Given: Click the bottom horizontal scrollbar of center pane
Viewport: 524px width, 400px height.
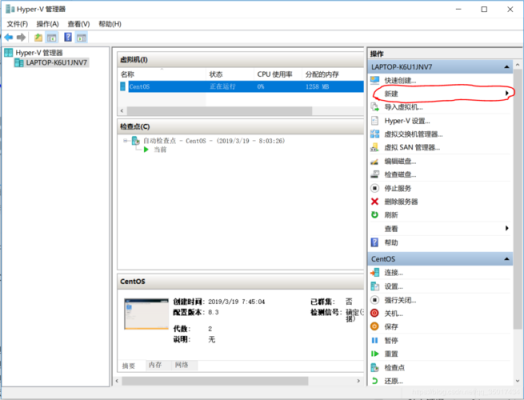Looking at the screenshot, I should (x=215, y=381).
